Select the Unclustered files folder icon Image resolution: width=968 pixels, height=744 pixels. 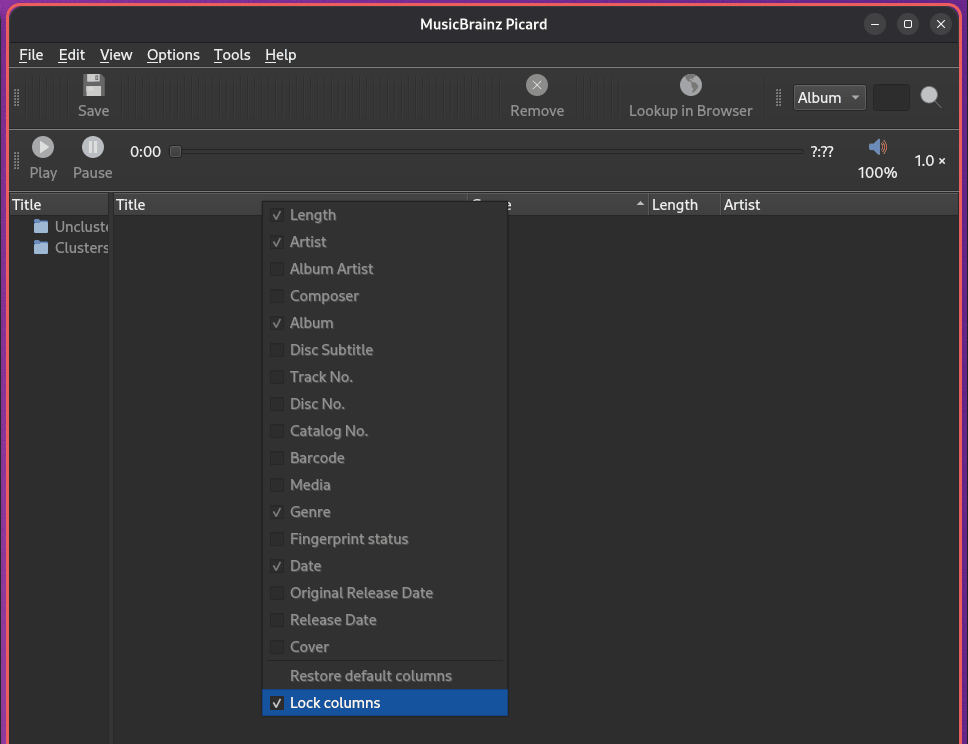41,226
